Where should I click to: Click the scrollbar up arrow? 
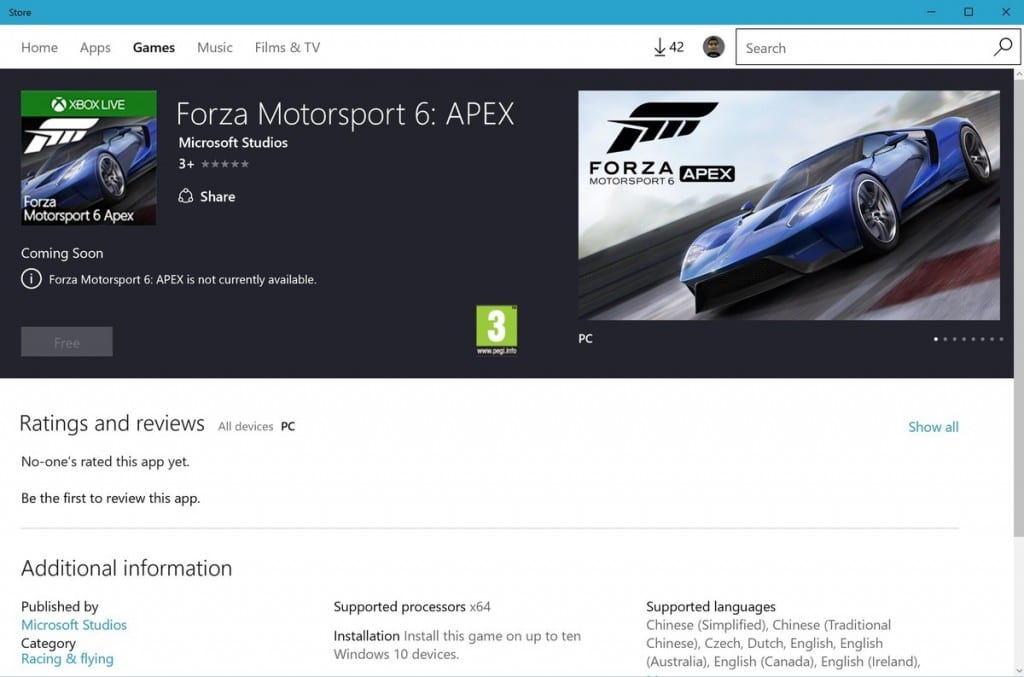click(x=1019, y=74)
